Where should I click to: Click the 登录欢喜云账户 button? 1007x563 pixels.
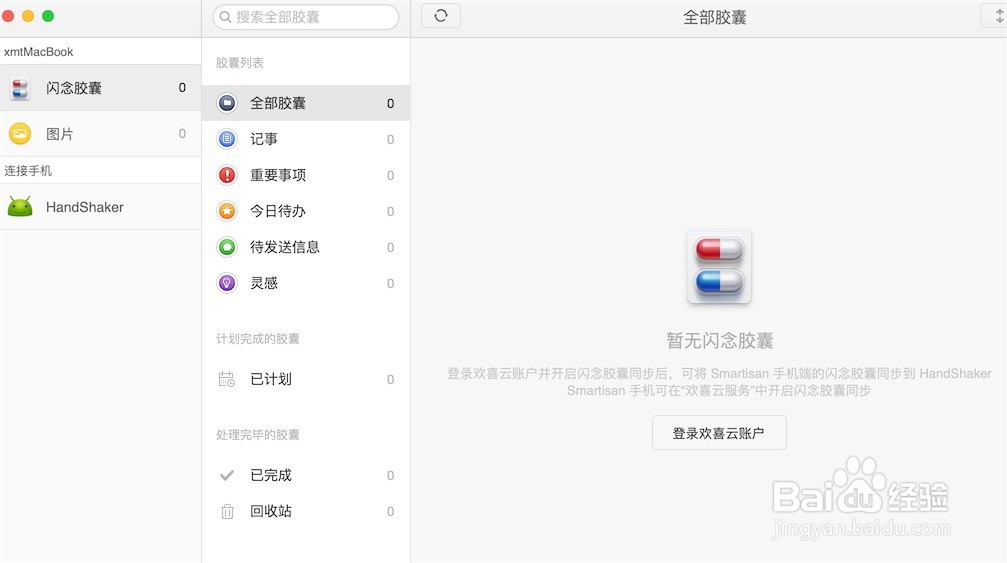click(719, 433)
